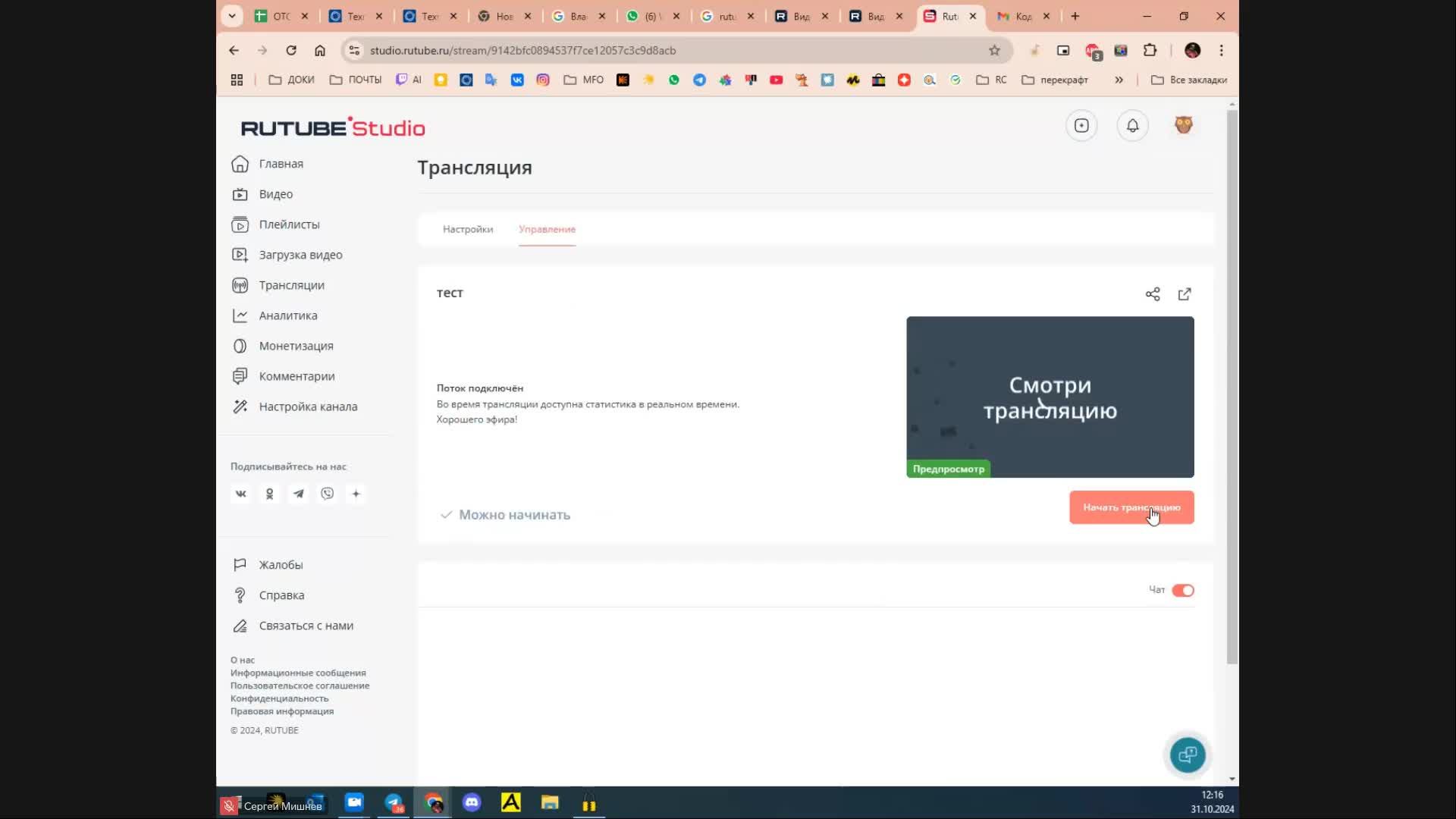Image resolution: width=1456 pixels, height=819 pixels.
Task: Click the Справка question mark icon
Action: [240, 595]
